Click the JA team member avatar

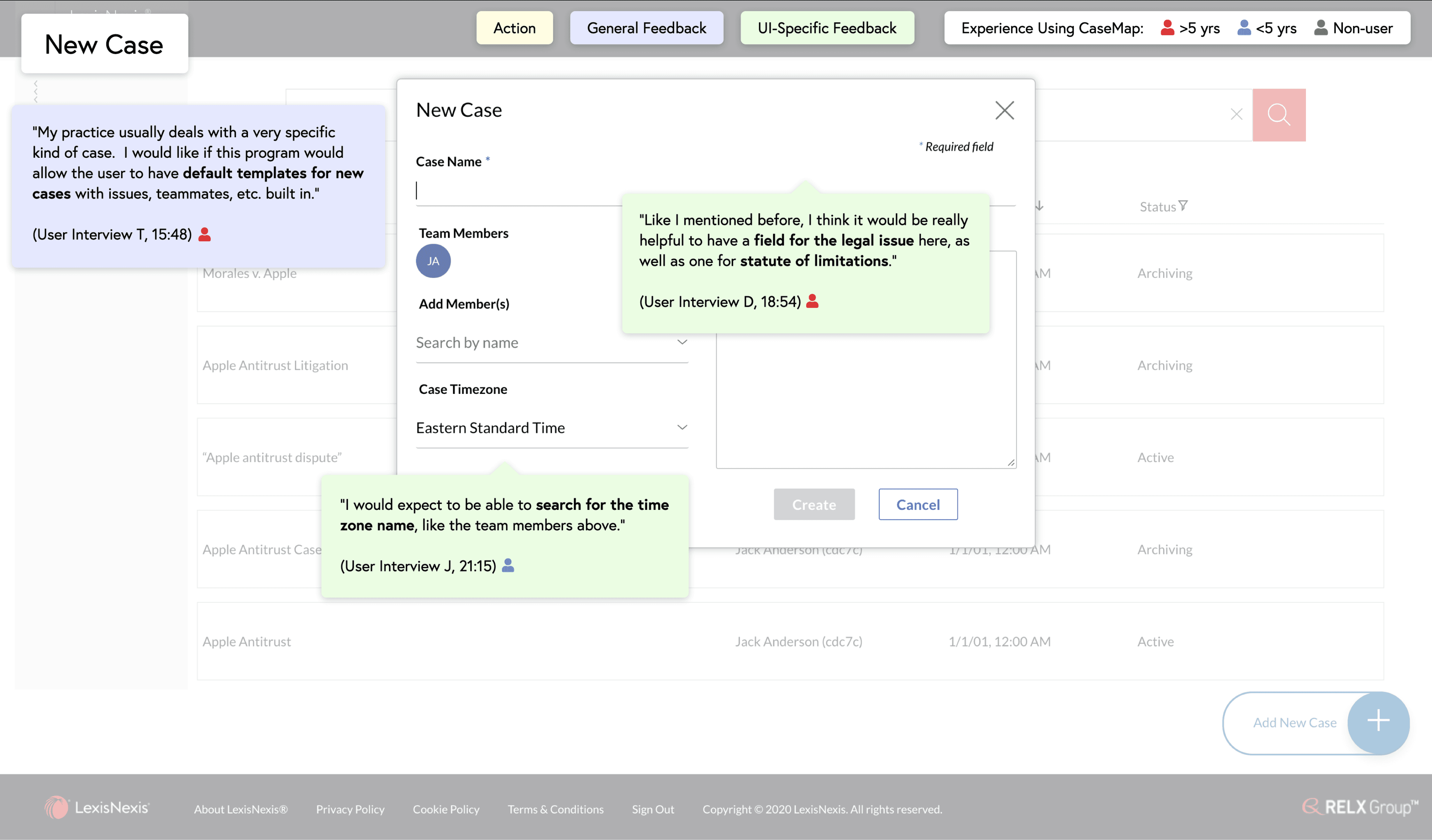pyautogui.click(x=433, y=261)
